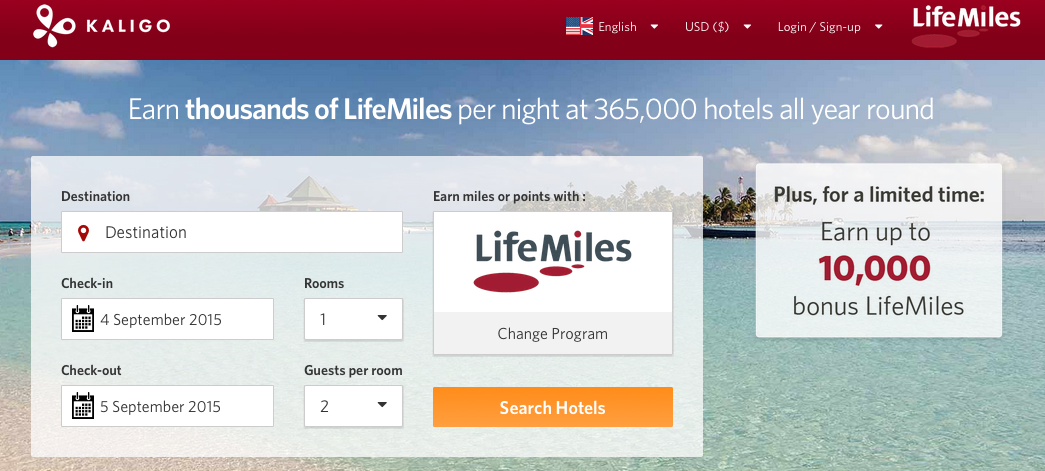Click the red location pin icon
This screenshot has width=1045, height=471.
tap(83, 233)
